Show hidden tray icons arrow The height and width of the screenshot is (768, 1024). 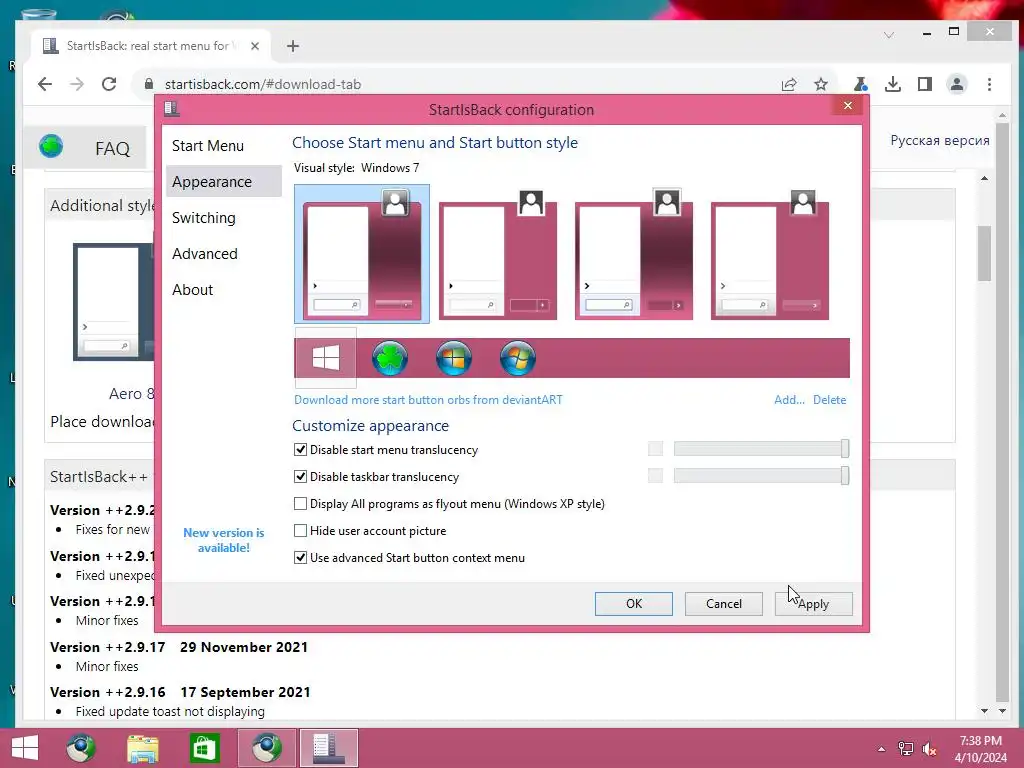pos(882,749)
